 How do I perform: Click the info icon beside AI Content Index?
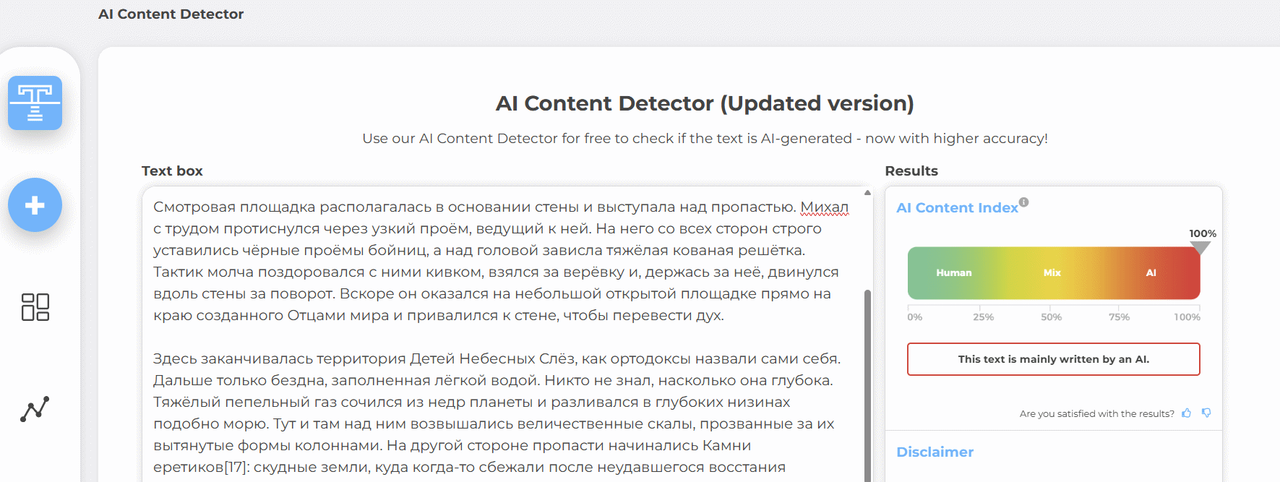[x=1024, y=203]
